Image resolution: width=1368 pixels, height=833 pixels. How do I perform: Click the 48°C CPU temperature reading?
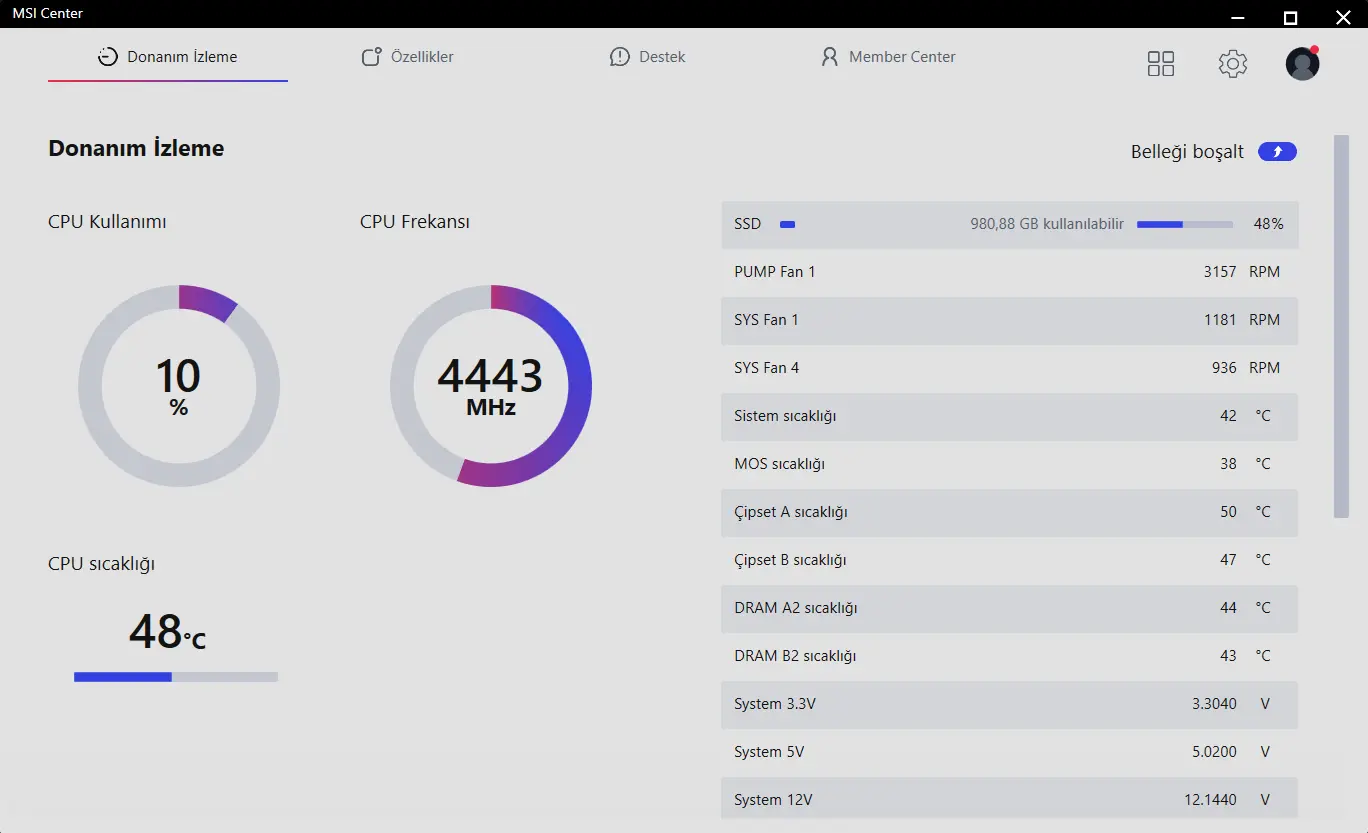coord(167,632)
